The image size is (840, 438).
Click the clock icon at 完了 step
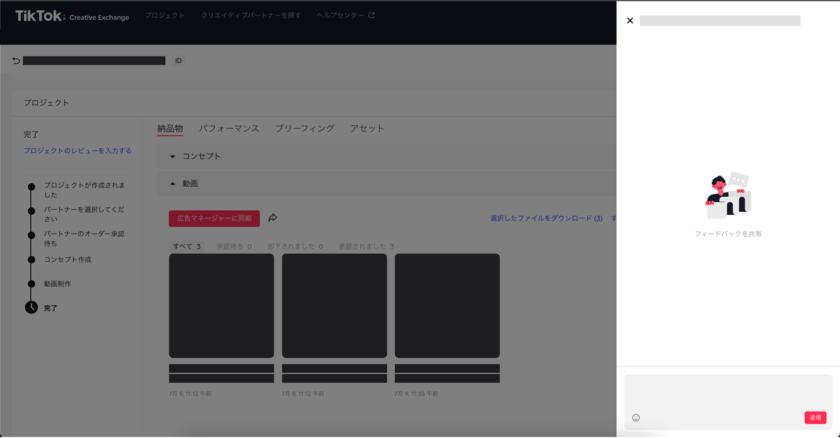point(31,308)
